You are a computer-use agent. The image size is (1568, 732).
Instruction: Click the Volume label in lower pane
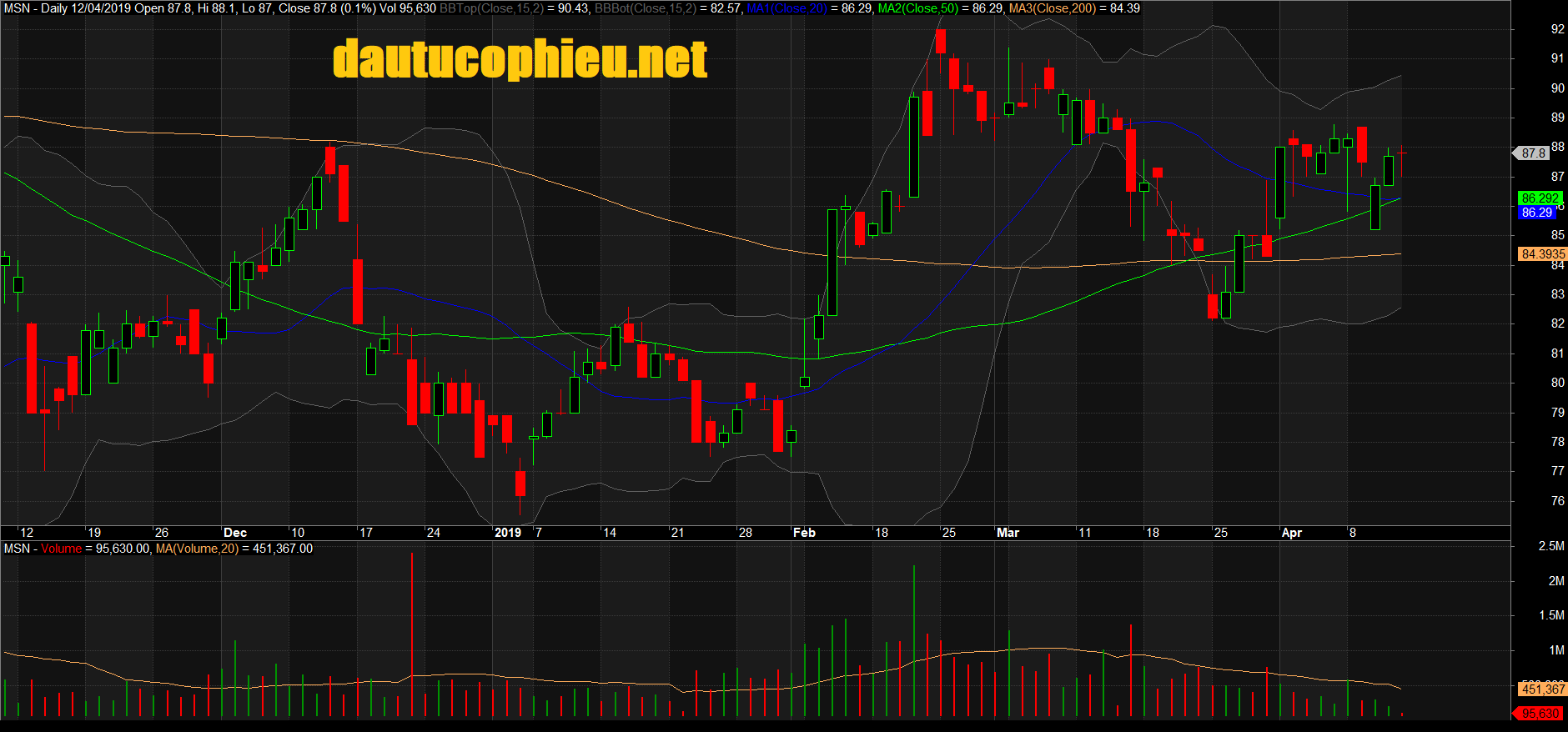62,549
